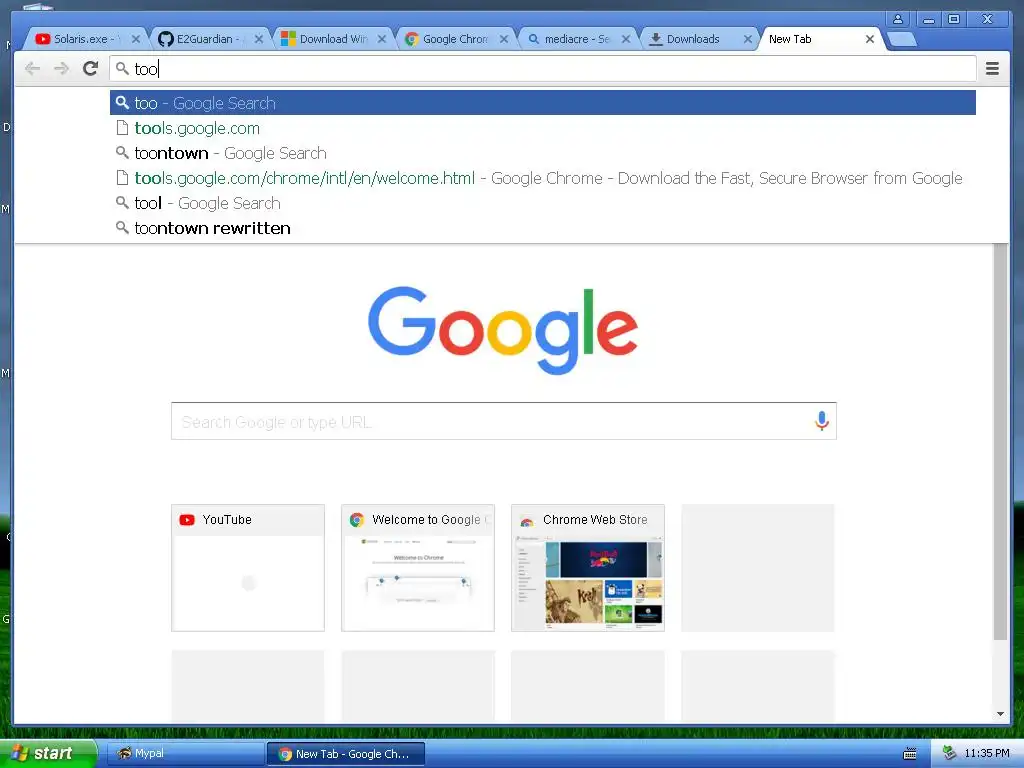Close the Download Win tab
This screenshot has width=1024, height=768.
click(x=381, y=39)
